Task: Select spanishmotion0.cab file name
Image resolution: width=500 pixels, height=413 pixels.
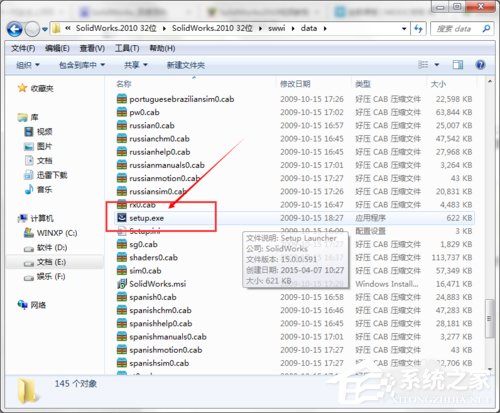Action: 166,350
